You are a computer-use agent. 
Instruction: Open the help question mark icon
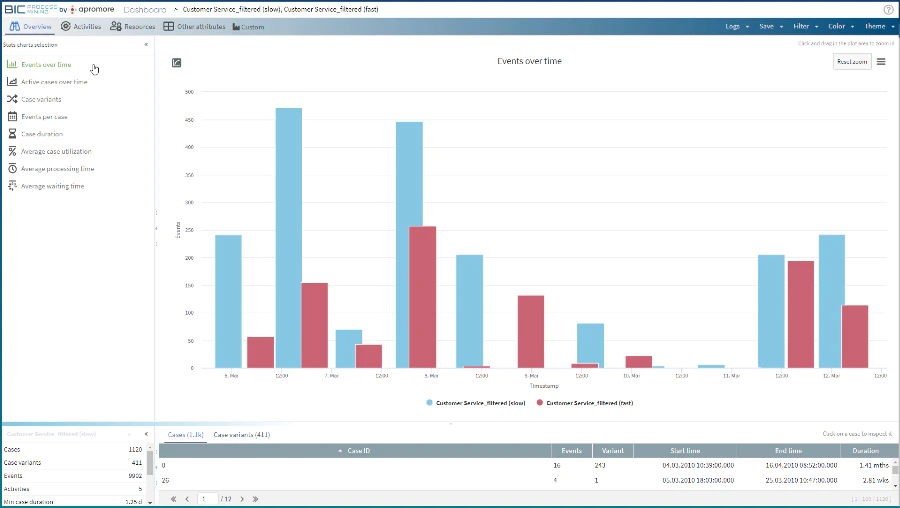(889, 9)
